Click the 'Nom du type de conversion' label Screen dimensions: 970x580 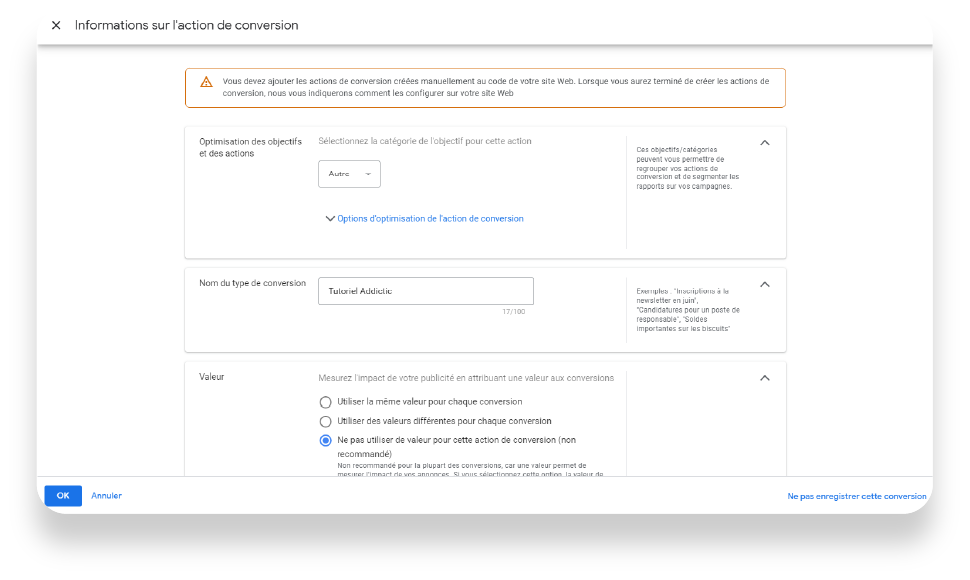click(252, 283)
